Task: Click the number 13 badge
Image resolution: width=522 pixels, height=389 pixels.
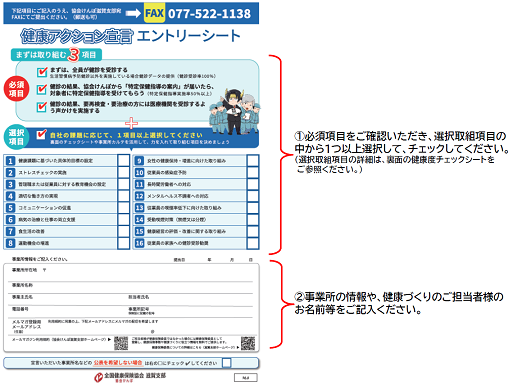Action: (x=139, y=208)
